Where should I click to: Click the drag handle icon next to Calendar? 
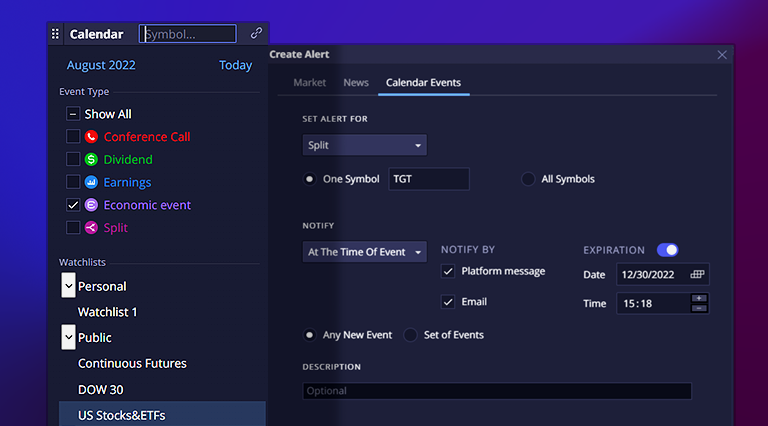click(55, 34)
